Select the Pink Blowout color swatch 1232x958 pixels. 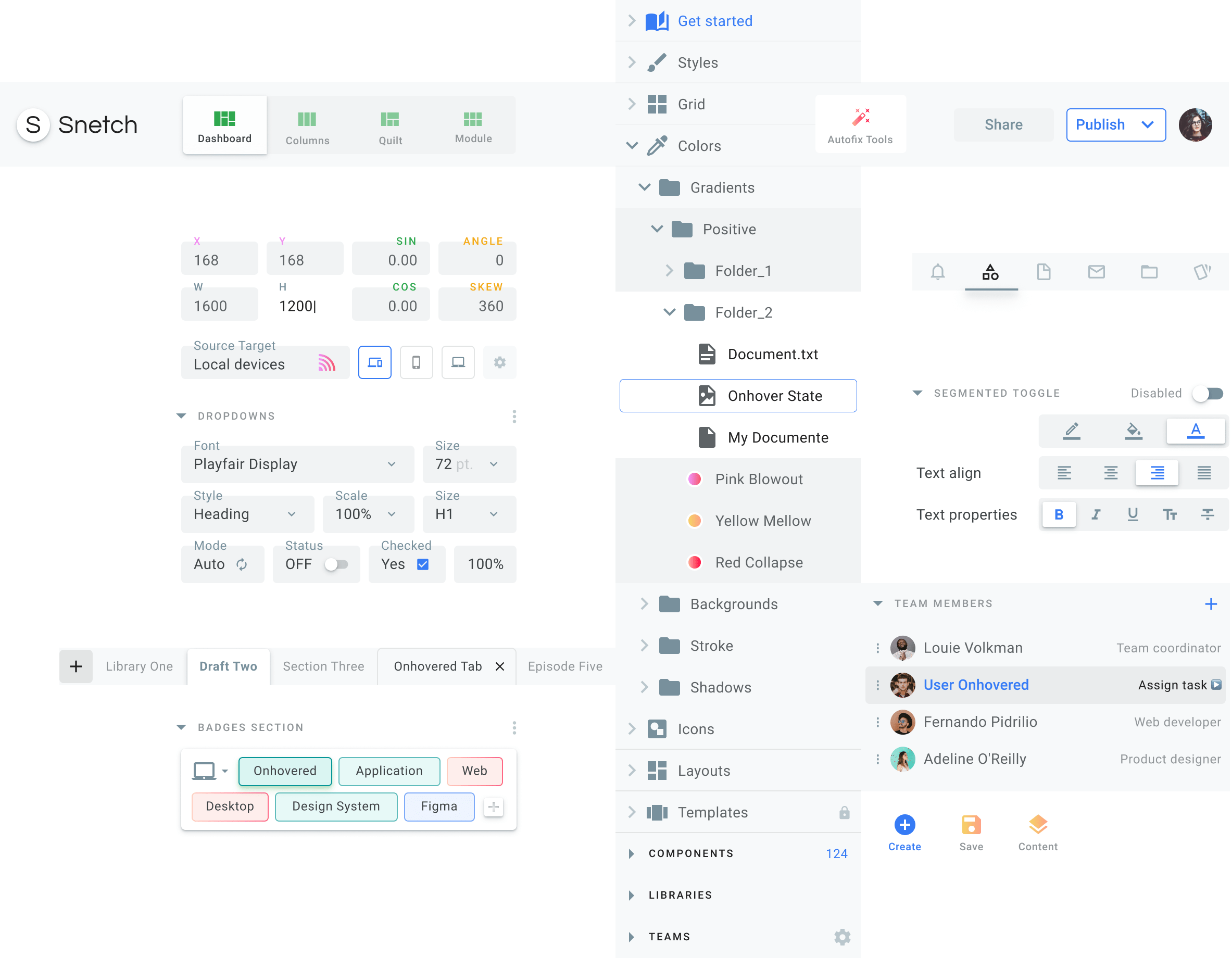tap(695, 478)
